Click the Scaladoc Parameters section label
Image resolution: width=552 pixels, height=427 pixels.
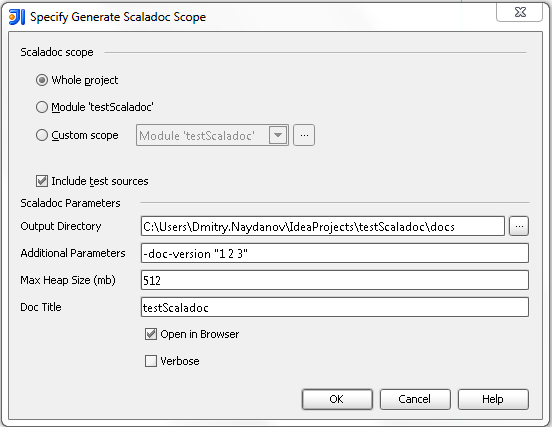[x=70, y=203]
